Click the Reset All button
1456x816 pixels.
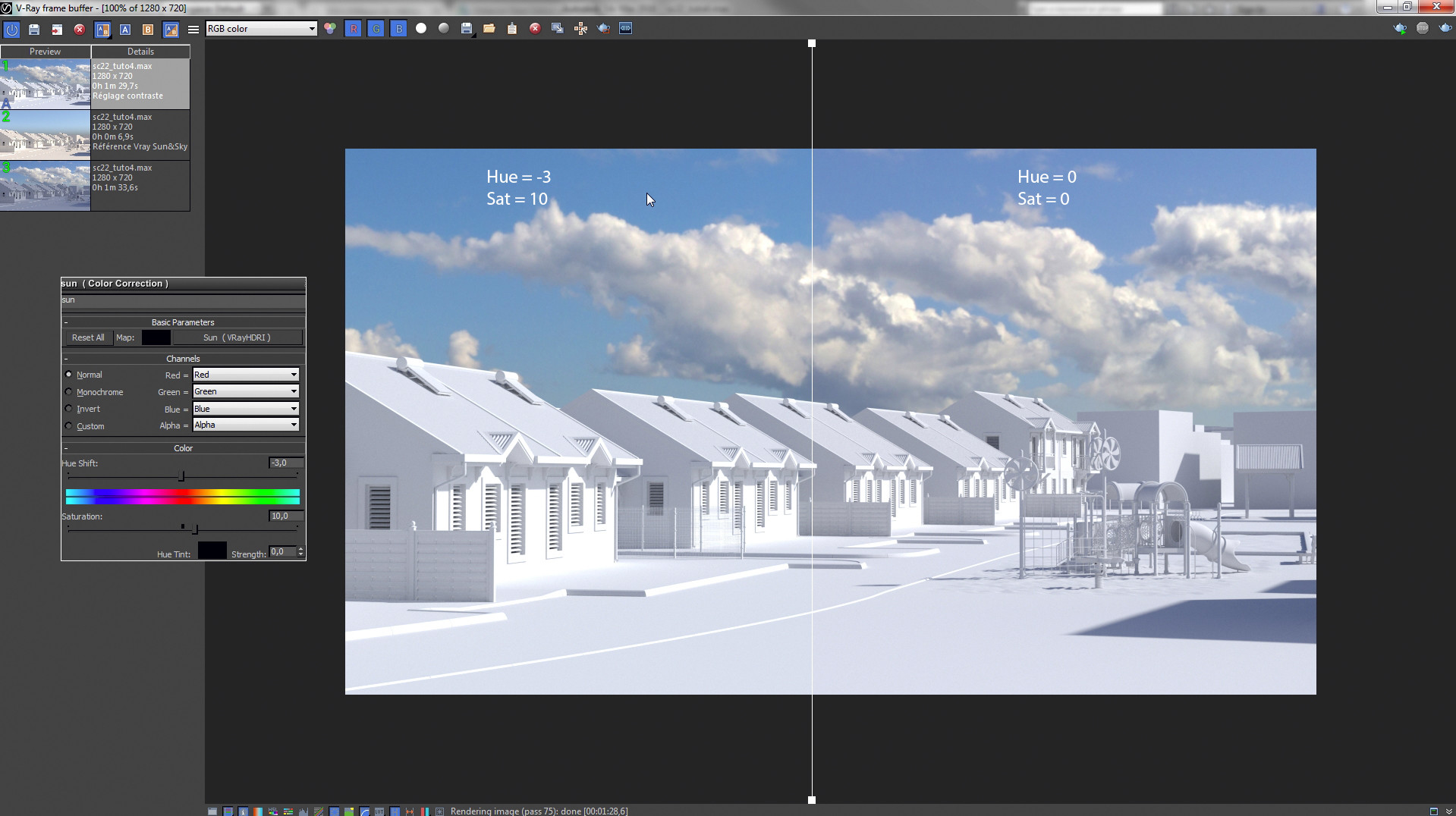(x=88, y=337)
